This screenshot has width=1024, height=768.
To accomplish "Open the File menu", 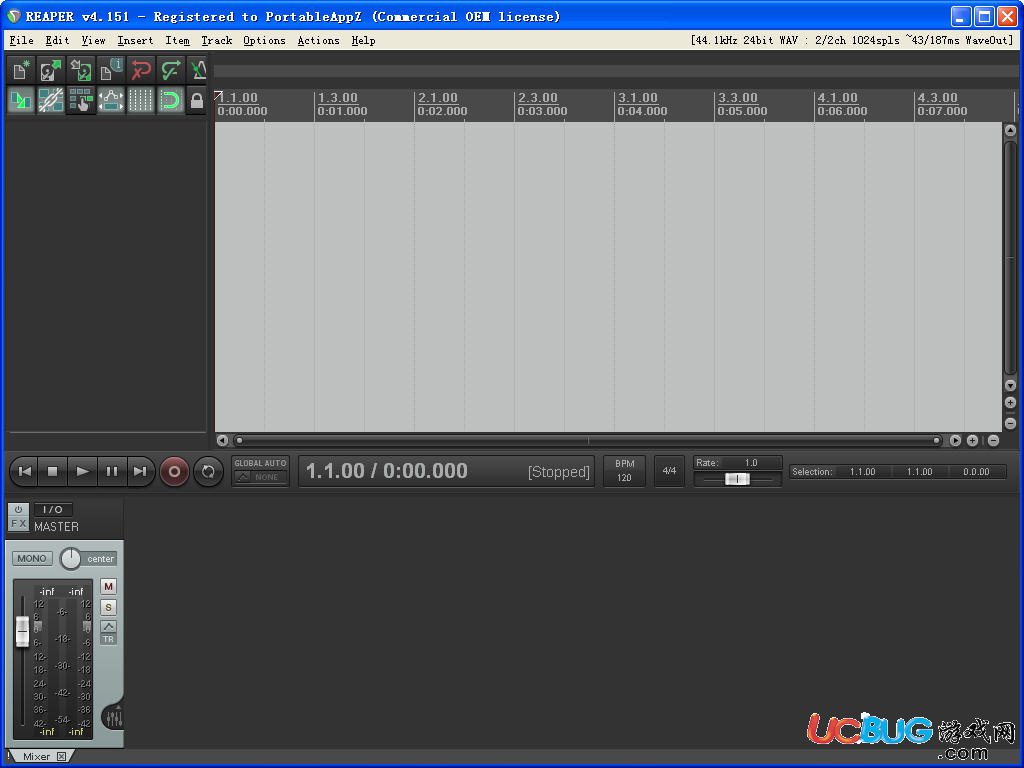I will (22, 40).
